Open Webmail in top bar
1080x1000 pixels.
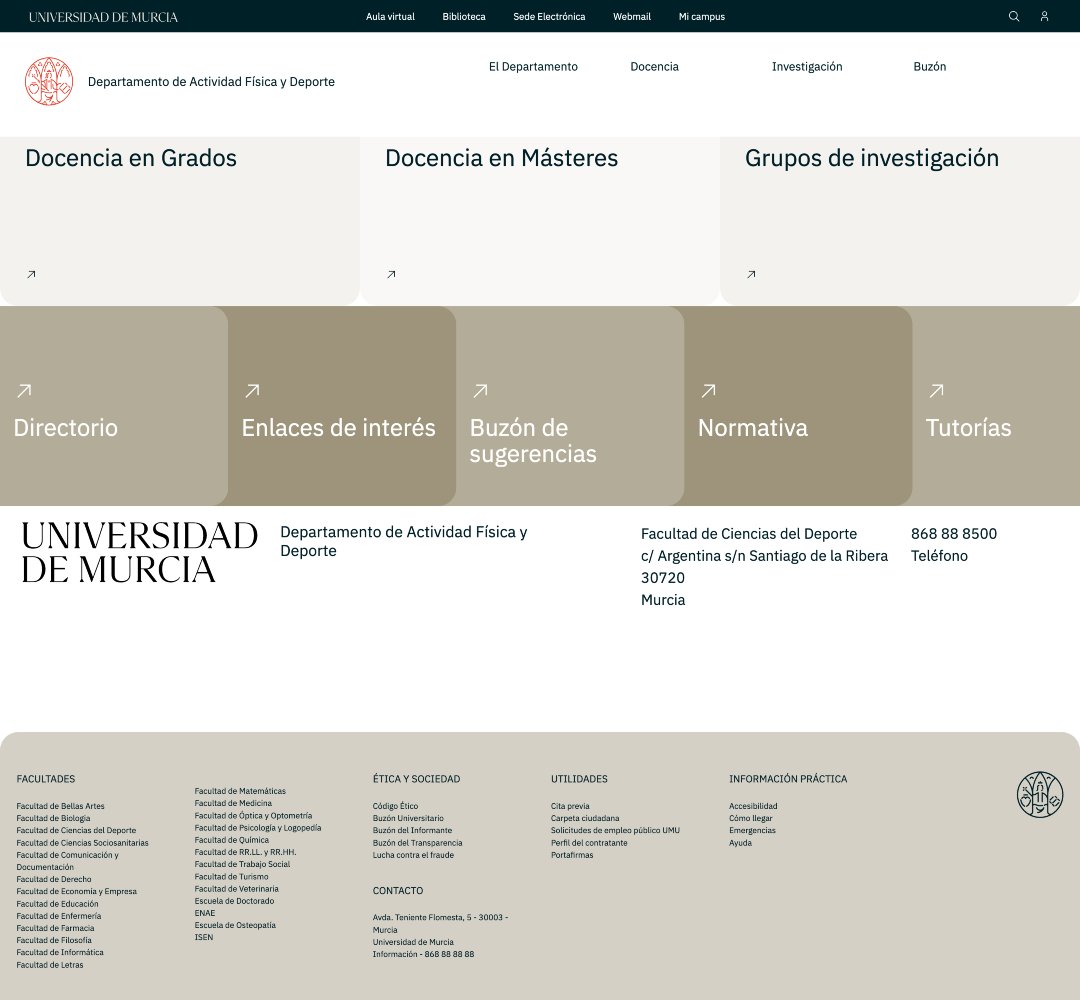tap(632, 17)
